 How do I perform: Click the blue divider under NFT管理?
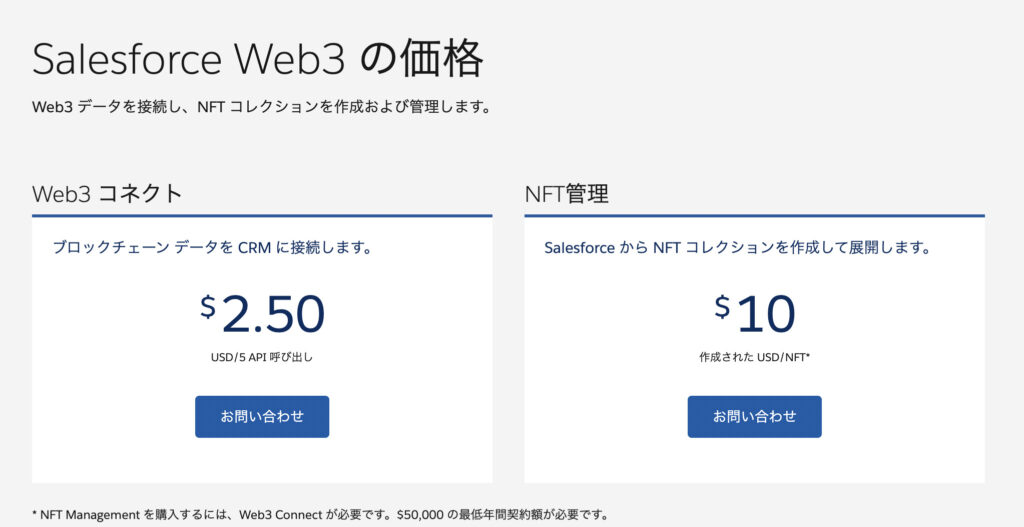(x=754, y=215)
